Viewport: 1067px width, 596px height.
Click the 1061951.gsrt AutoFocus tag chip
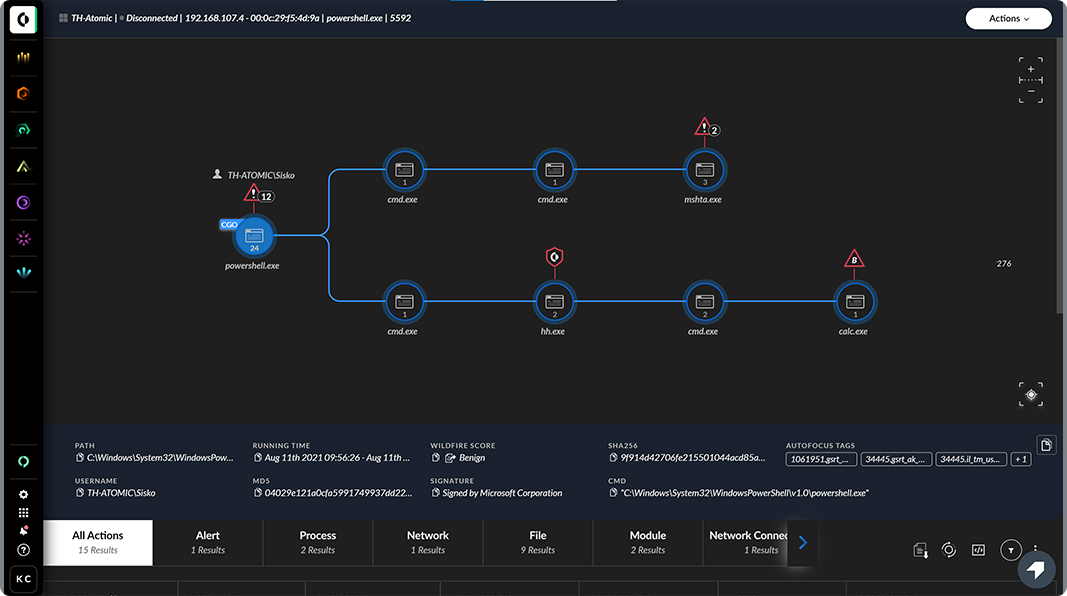820,459
